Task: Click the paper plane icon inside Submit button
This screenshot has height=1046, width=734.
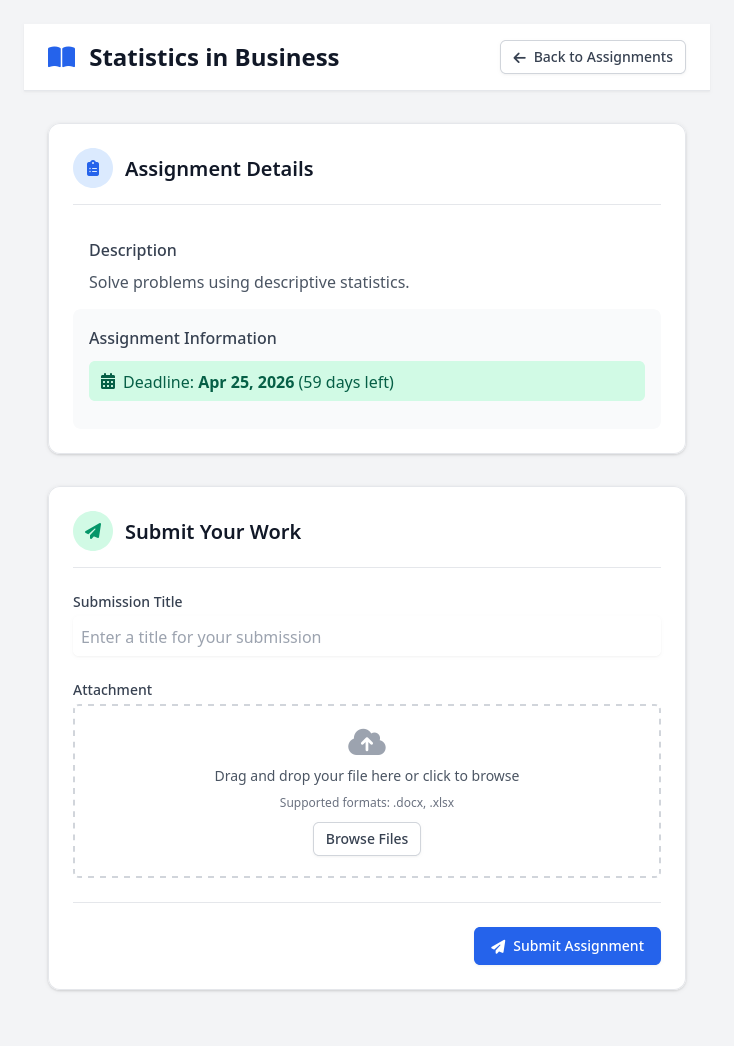Action: 498,946
